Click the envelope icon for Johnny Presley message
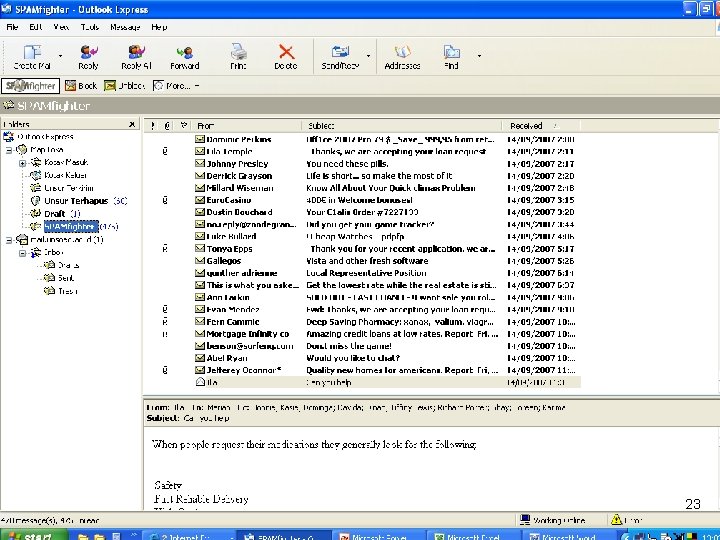This screenshot has height=540, width=720. tap(200, 163)
